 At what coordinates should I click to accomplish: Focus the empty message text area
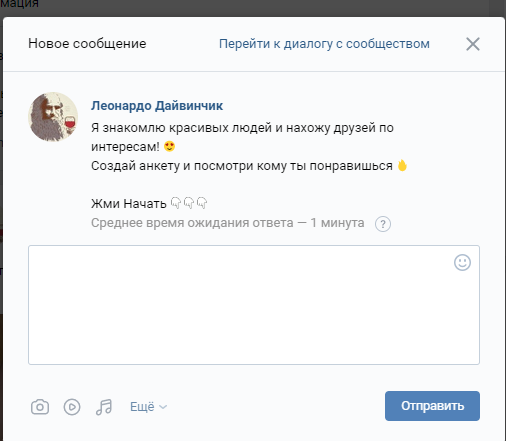coord(254,305)
